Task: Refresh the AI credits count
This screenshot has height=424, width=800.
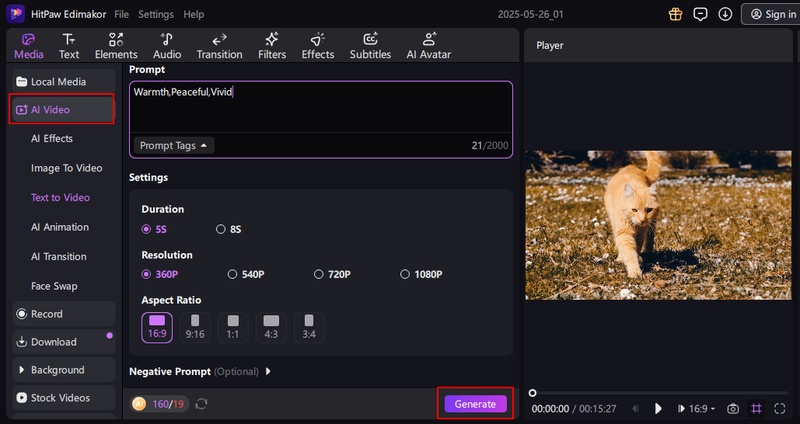Action: coord(202,404)
